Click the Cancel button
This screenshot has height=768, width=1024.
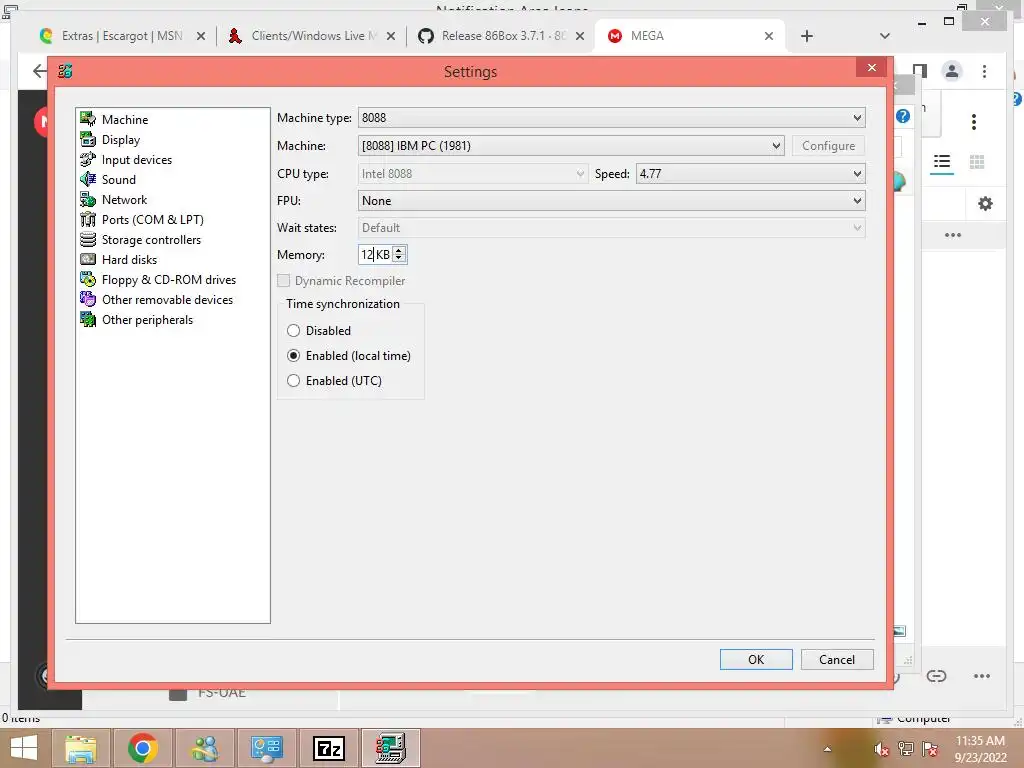[837, 660]
